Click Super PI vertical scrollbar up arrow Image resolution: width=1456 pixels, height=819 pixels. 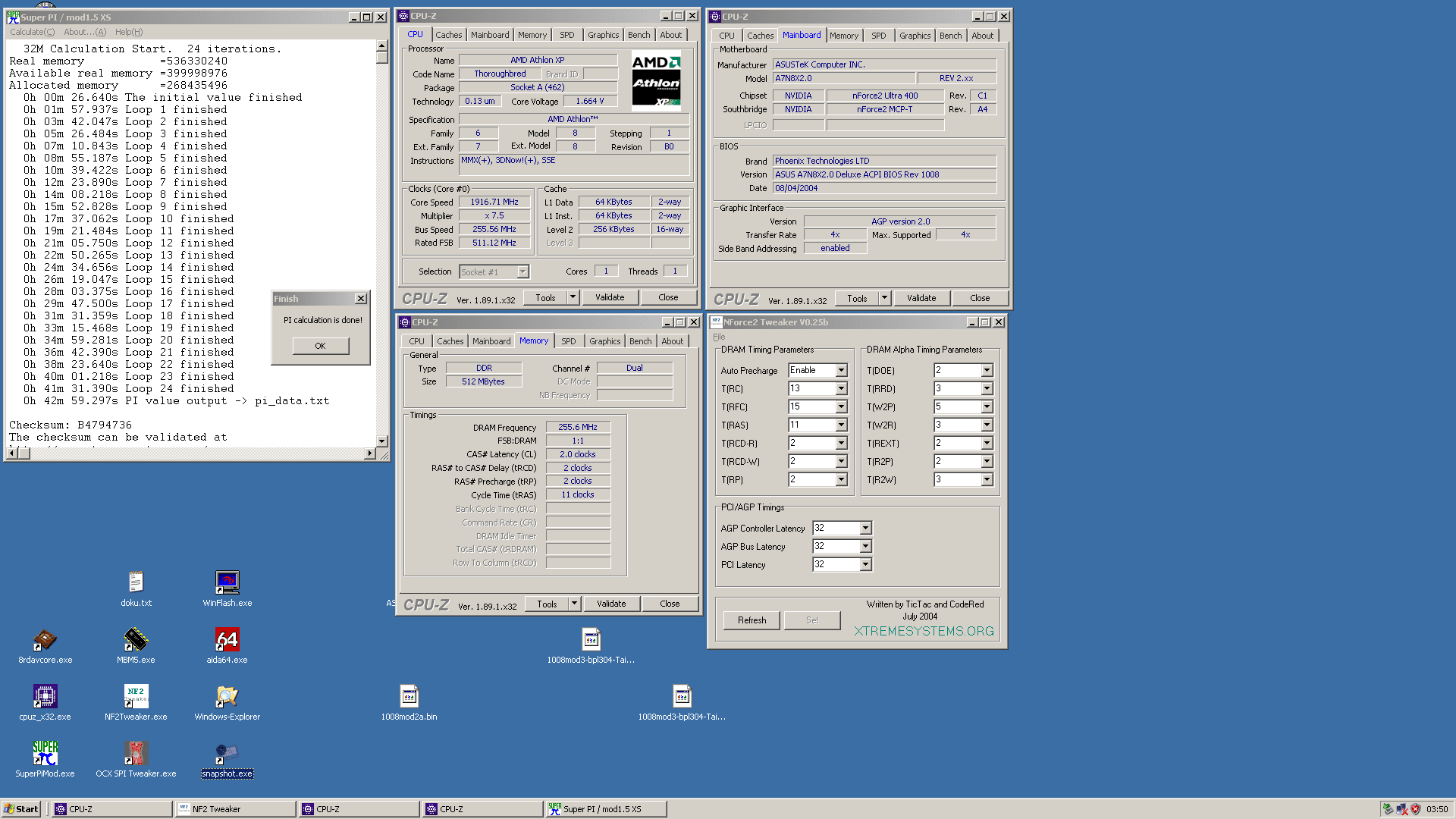[x=382, y=45]
